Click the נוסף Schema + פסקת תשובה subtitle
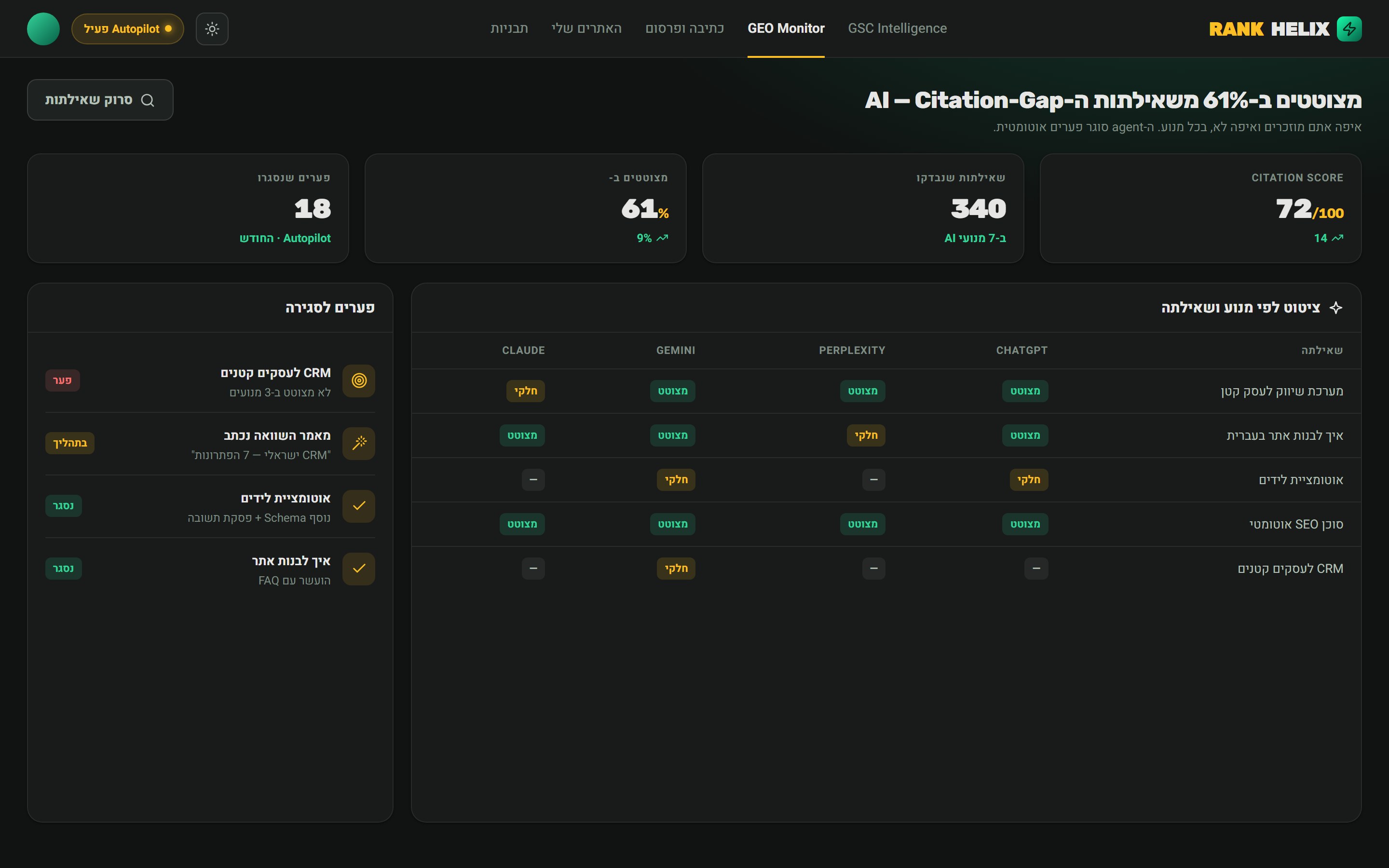This screenshot has width=1389, height=868. (x=259, y=518)
